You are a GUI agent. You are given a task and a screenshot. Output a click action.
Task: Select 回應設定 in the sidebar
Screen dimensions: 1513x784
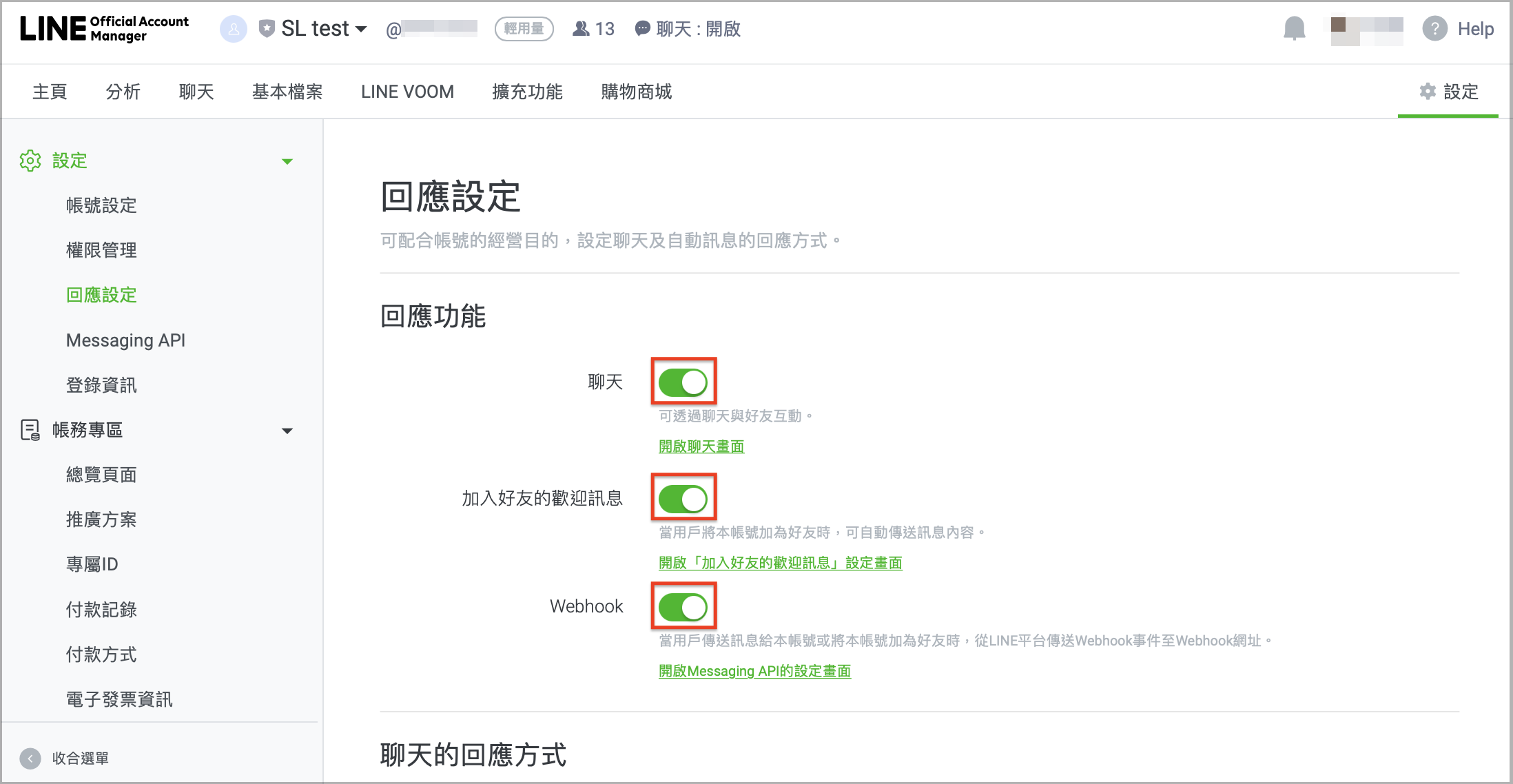click(101, 295)
